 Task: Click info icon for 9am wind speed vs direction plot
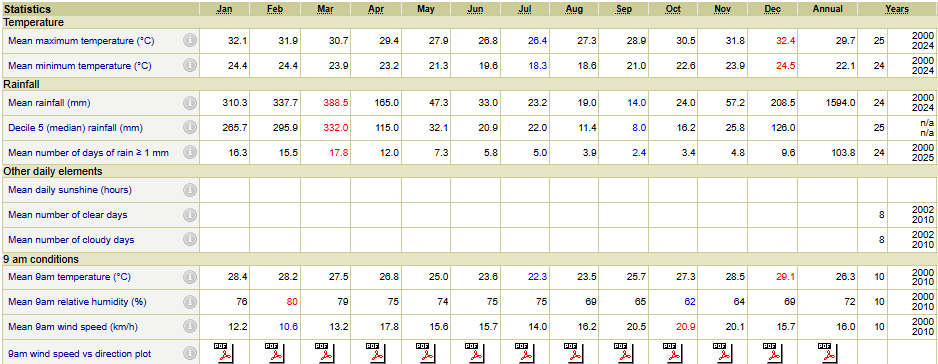[x=190, y=353]
